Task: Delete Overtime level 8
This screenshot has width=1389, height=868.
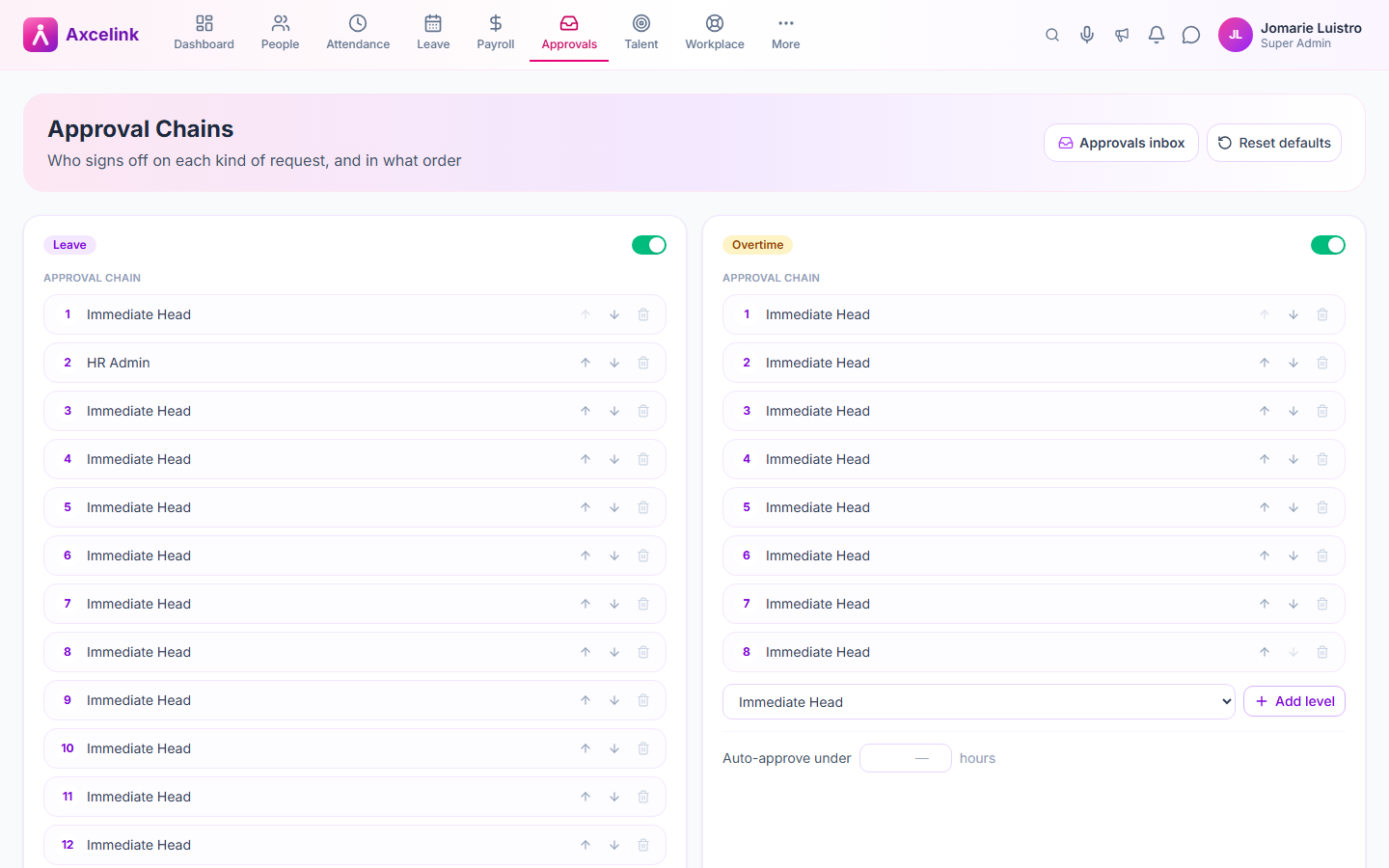Action: tap(1322, 652)
